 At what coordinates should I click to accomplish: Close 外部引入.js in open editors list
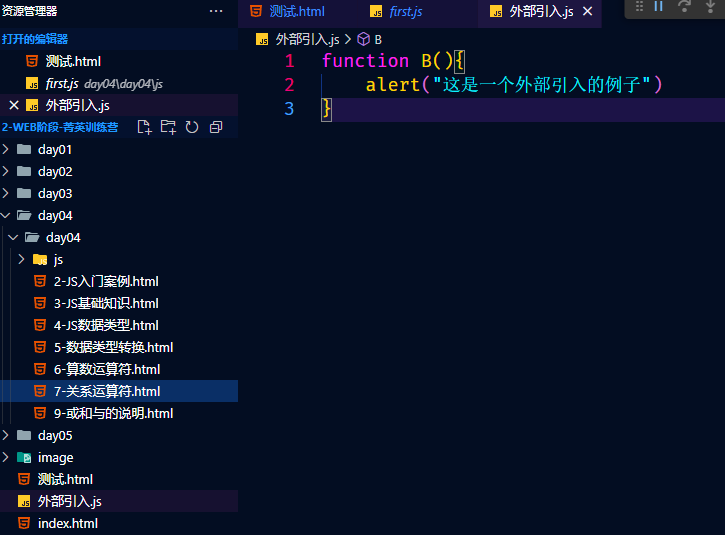[14, 105]
